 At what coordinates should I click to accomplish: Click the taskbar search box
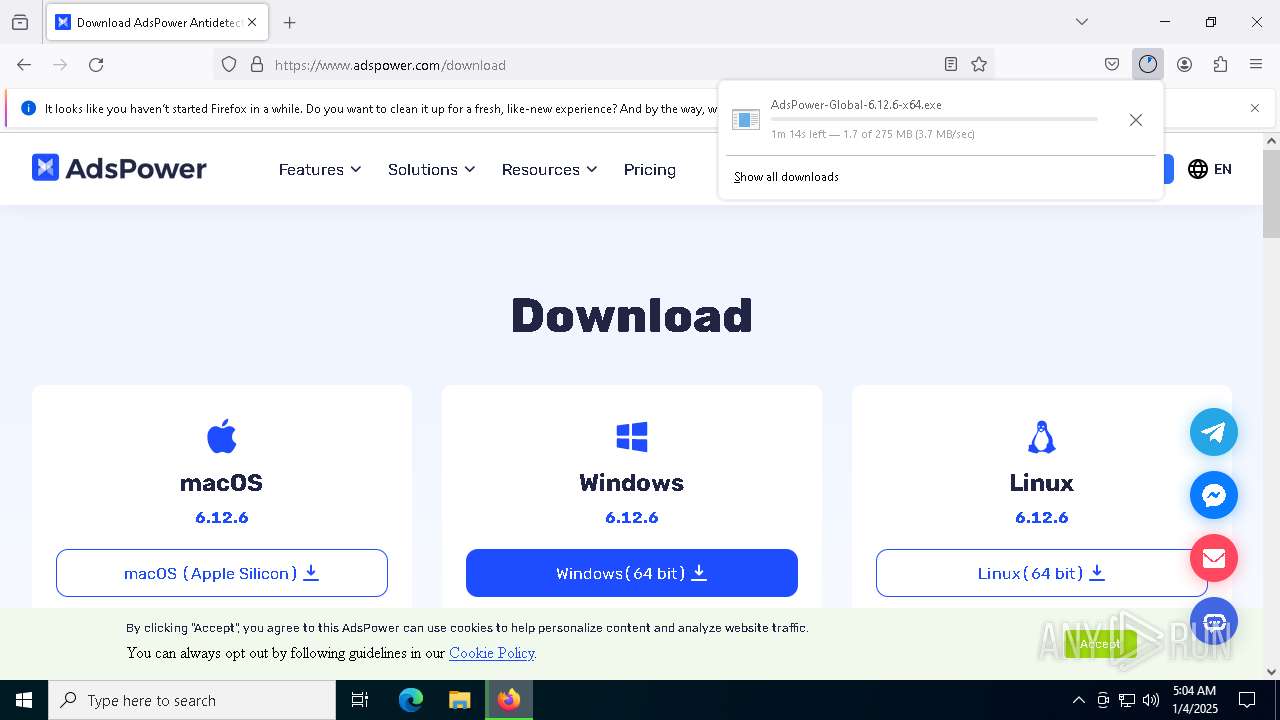[x=192, y=700]
